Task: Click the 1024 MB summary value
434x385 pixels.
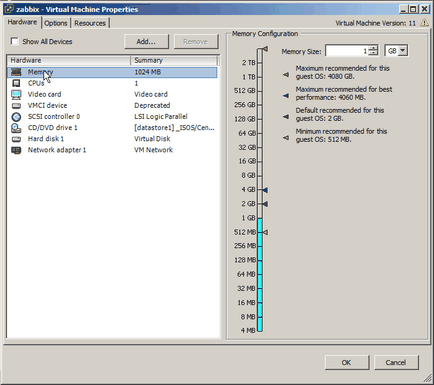Action: [148, 72]
